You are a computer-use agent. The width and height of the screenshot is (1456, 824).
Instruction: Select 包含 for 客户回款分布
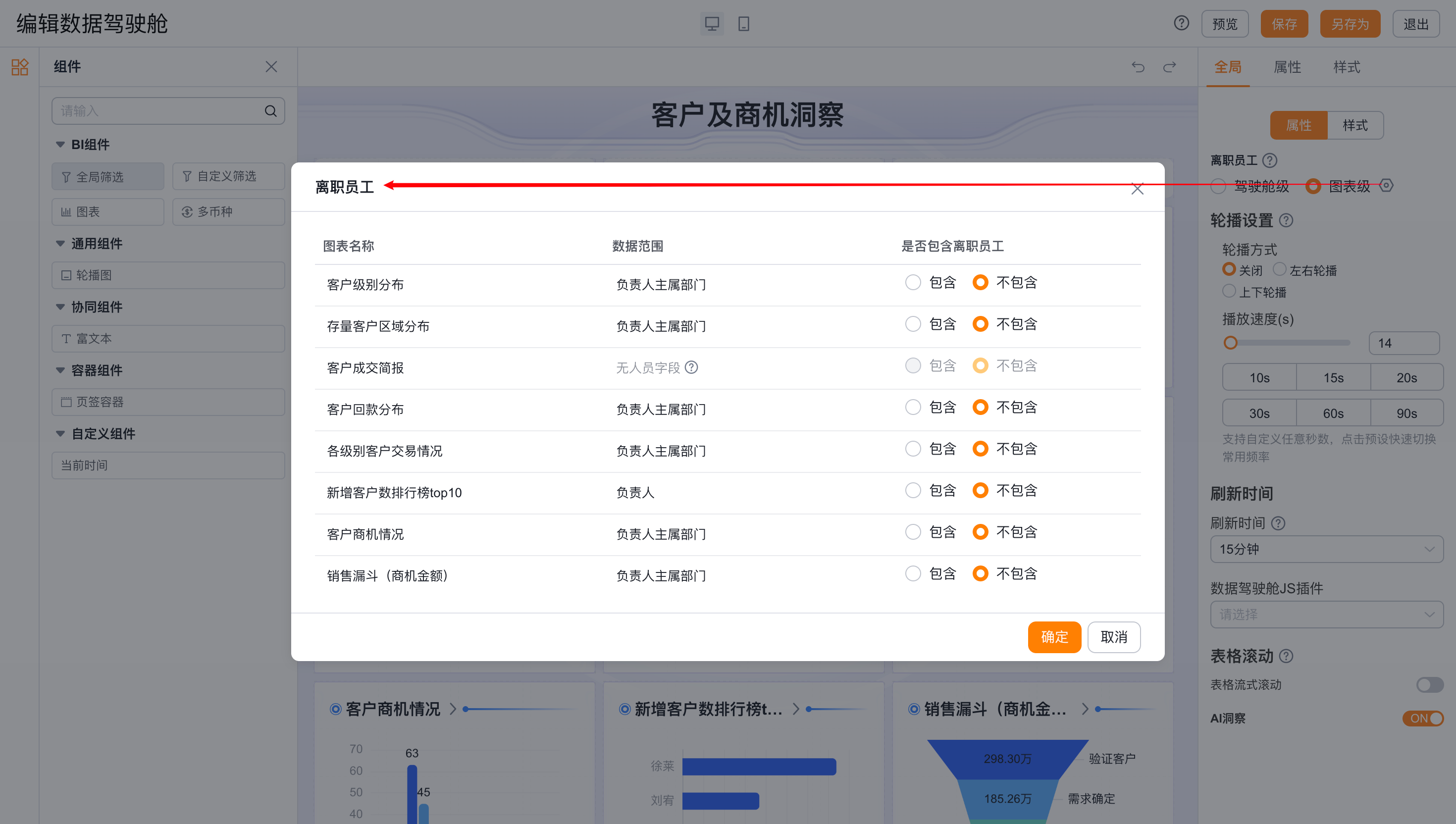(913, 407)
